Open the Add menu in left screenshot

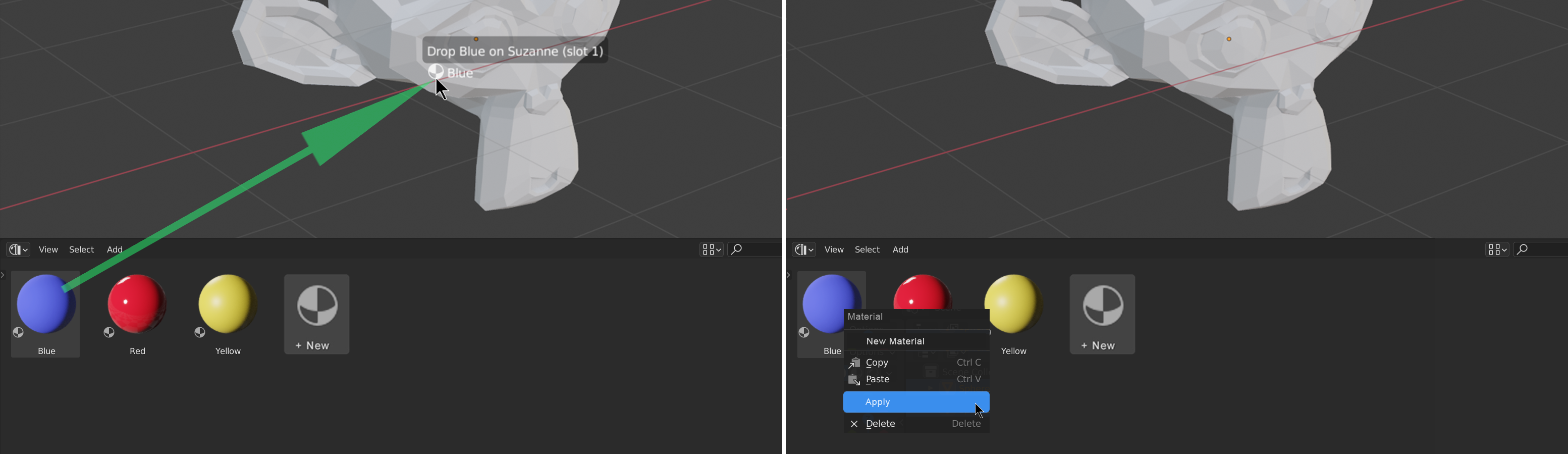point(115,249)
